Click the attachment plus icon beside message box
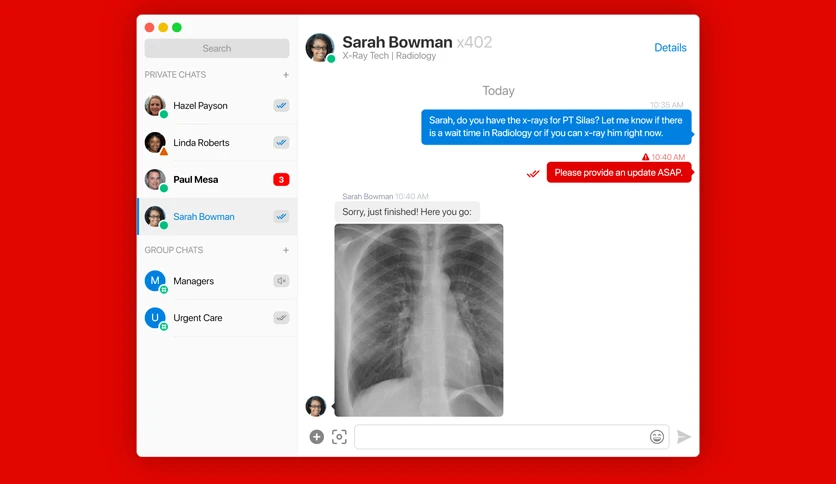The width and height of the screenshot is (836, 484). pyautogui.click(x=317, y=437)
